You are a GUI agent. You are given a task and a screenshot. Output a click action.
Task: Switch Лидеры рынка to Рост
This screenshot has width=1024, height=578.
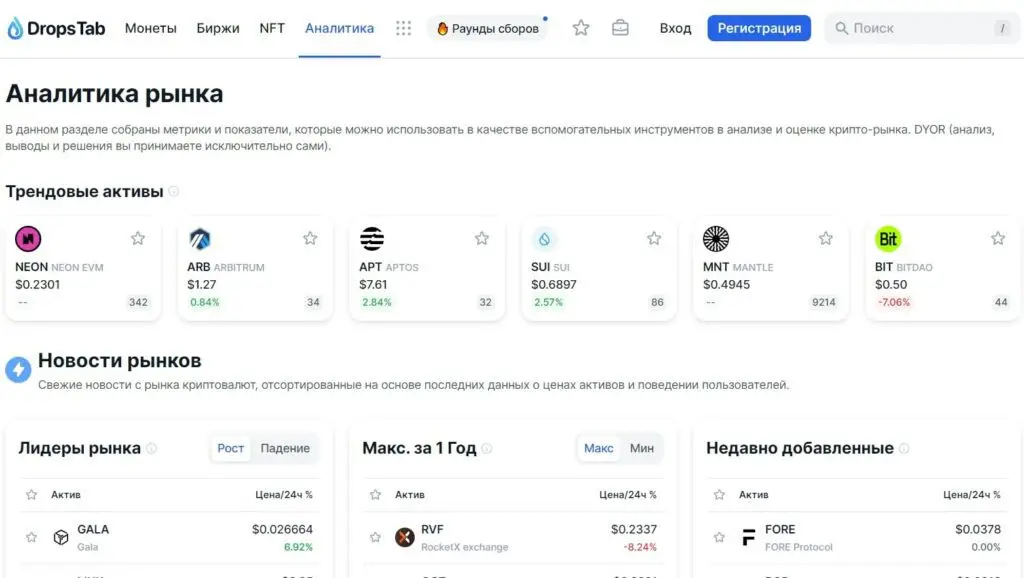(x=231, y=448)
